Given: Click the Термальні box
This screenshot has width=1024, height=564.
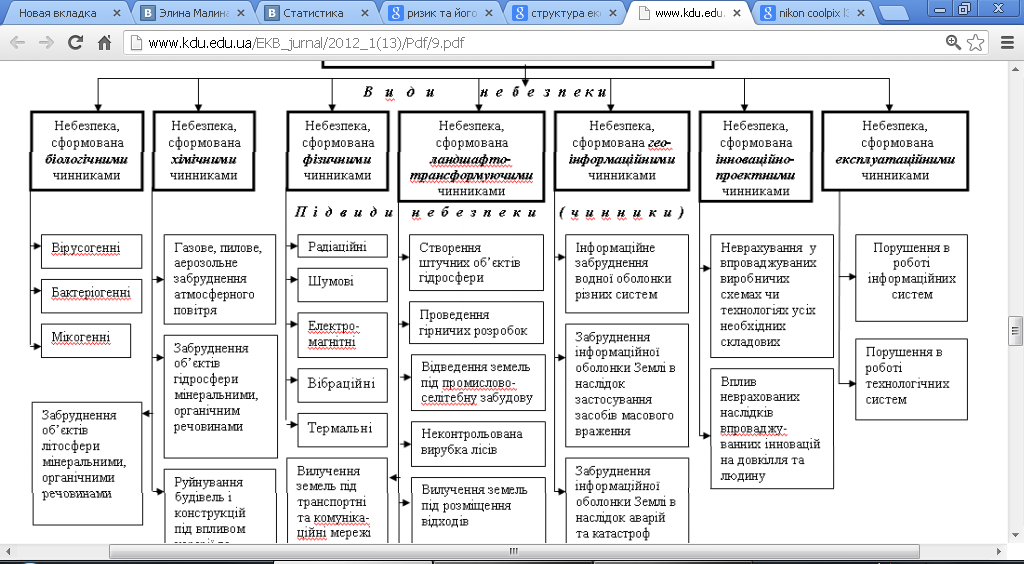Looking at the screenshot, I should click(342, 430).
